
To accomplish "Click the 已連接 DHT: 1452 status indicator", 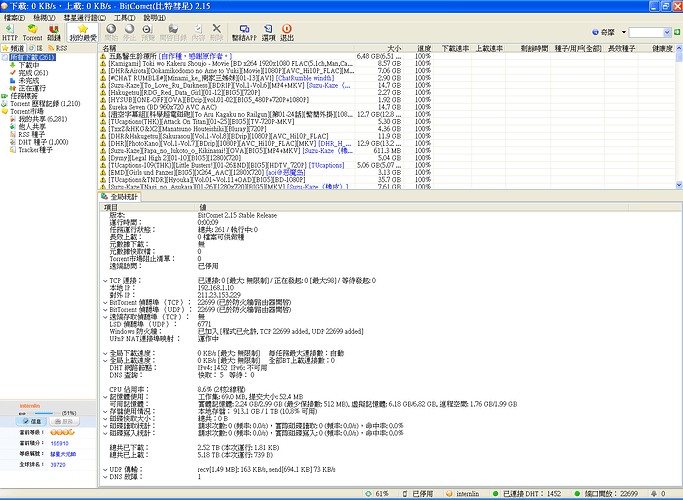I will 527,493.
